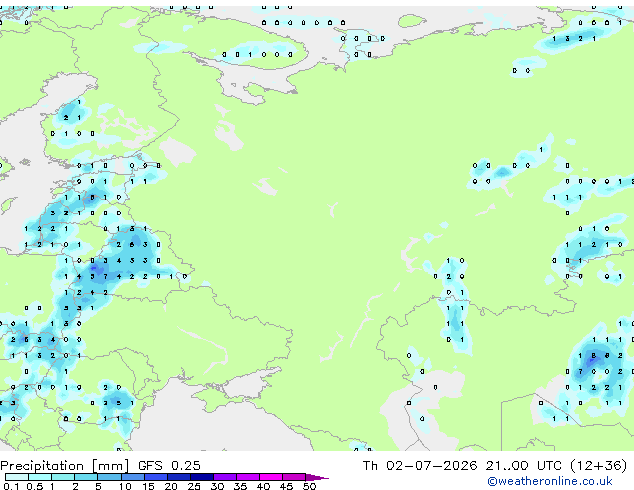
Task: Select the 2–5 mm legend color box
Action: point(86,477)
